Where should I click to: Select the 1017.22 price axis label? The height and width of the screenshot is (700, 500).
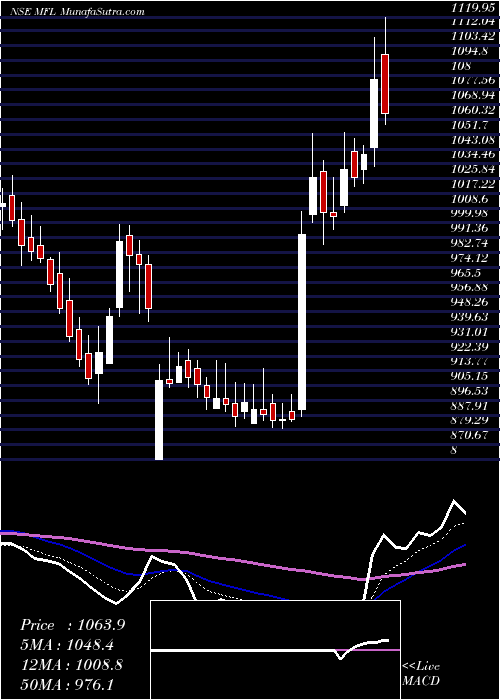473,183
